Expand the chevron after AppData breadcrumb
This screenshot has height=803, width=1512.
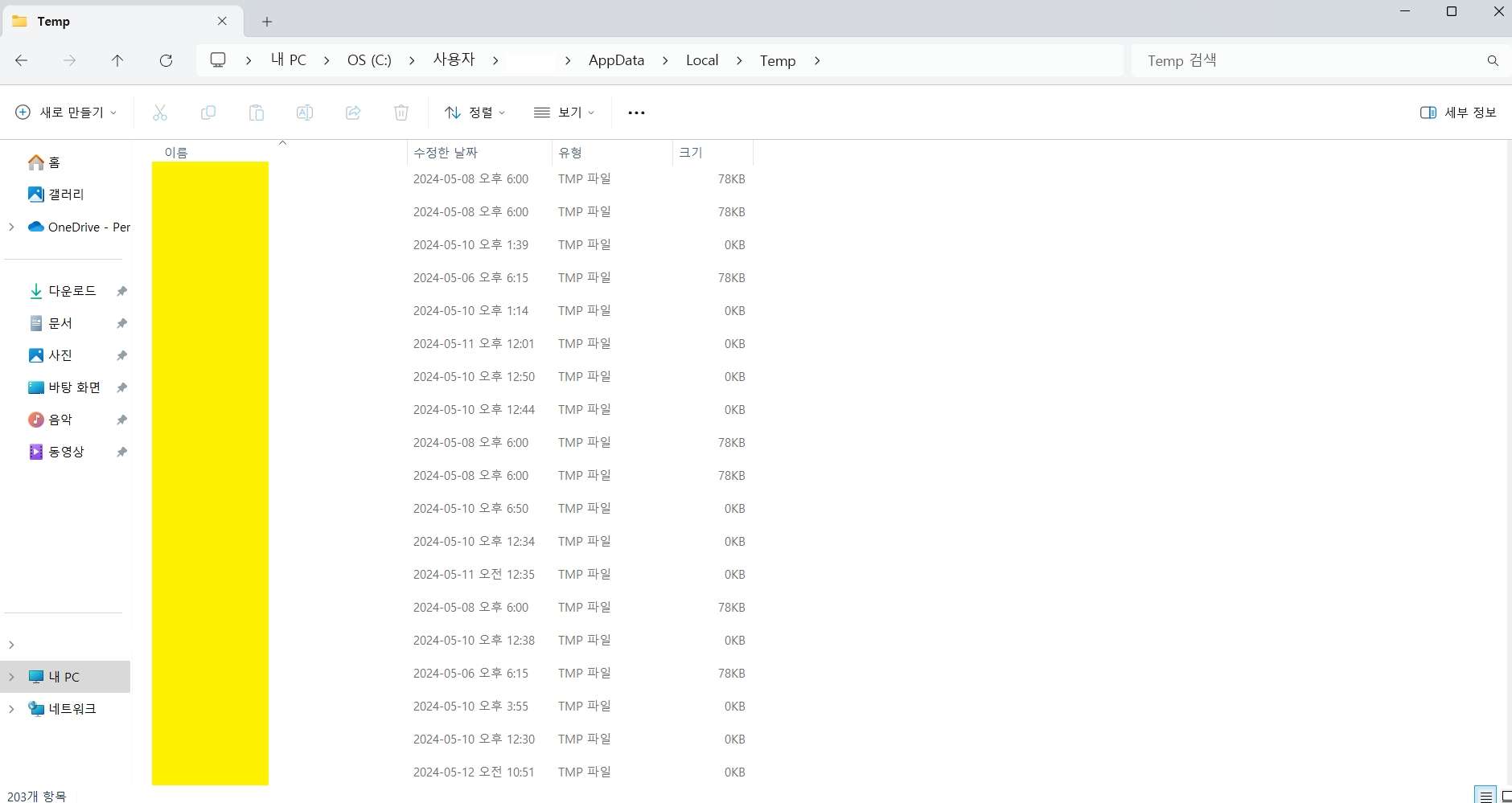[665, 60]
